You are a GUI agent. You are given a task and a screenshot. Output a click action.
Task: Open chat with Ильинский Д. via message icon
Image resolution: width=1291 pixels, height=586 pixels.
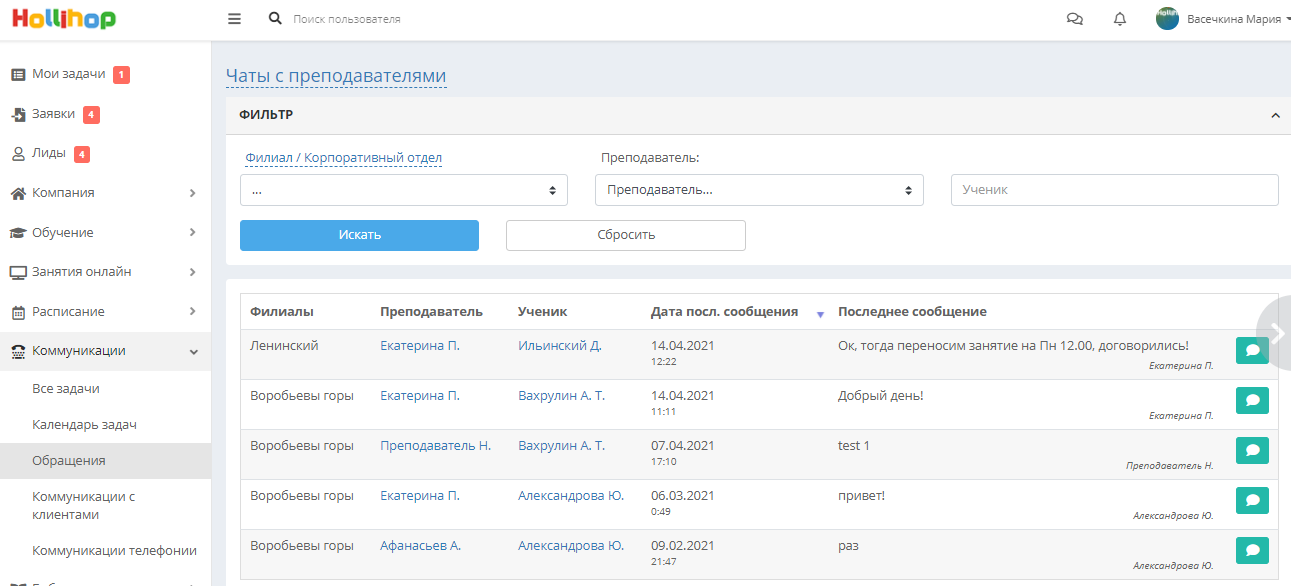pos(1252,351)
